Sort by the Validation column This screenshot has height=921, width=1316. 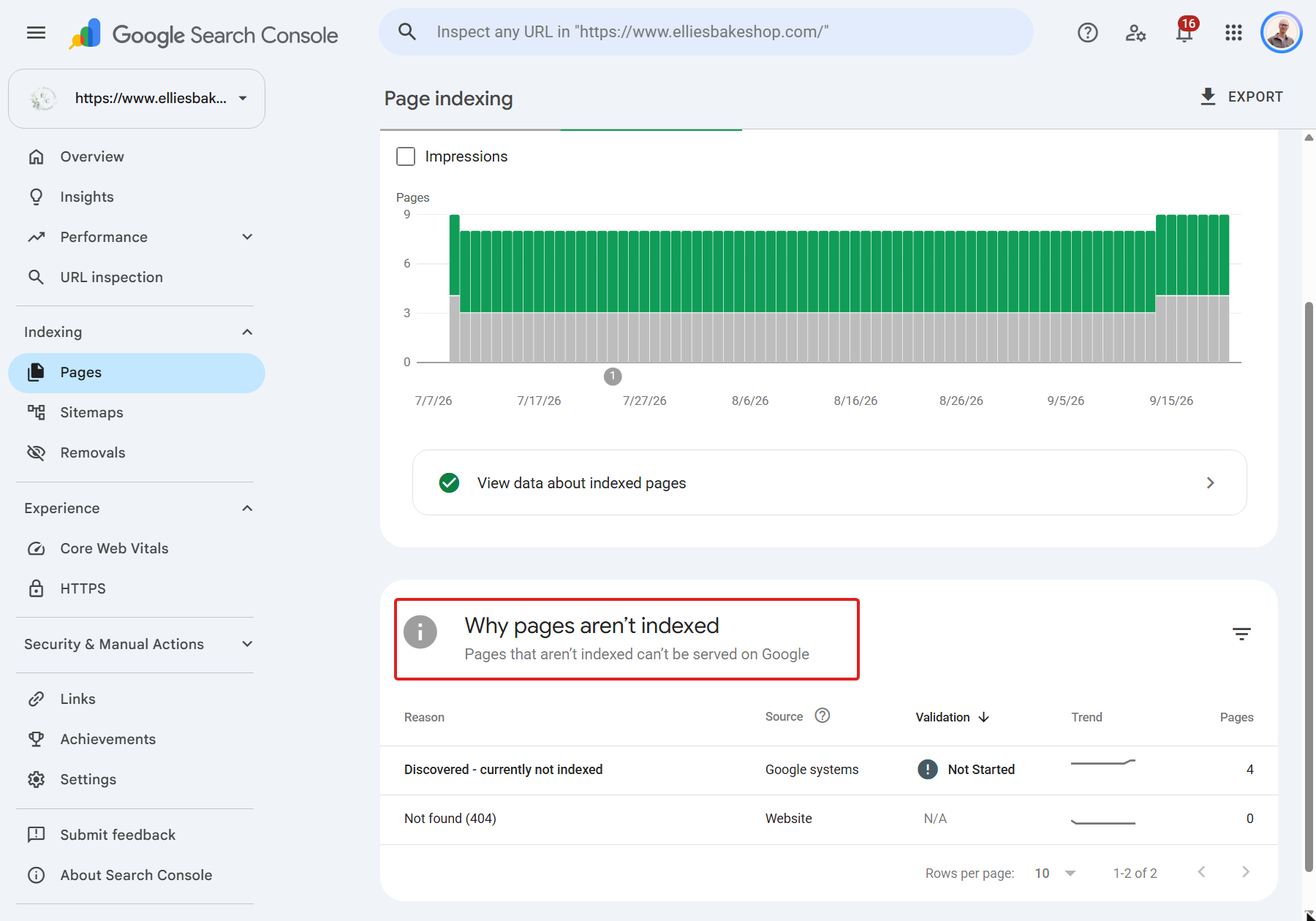click(952, 717)
